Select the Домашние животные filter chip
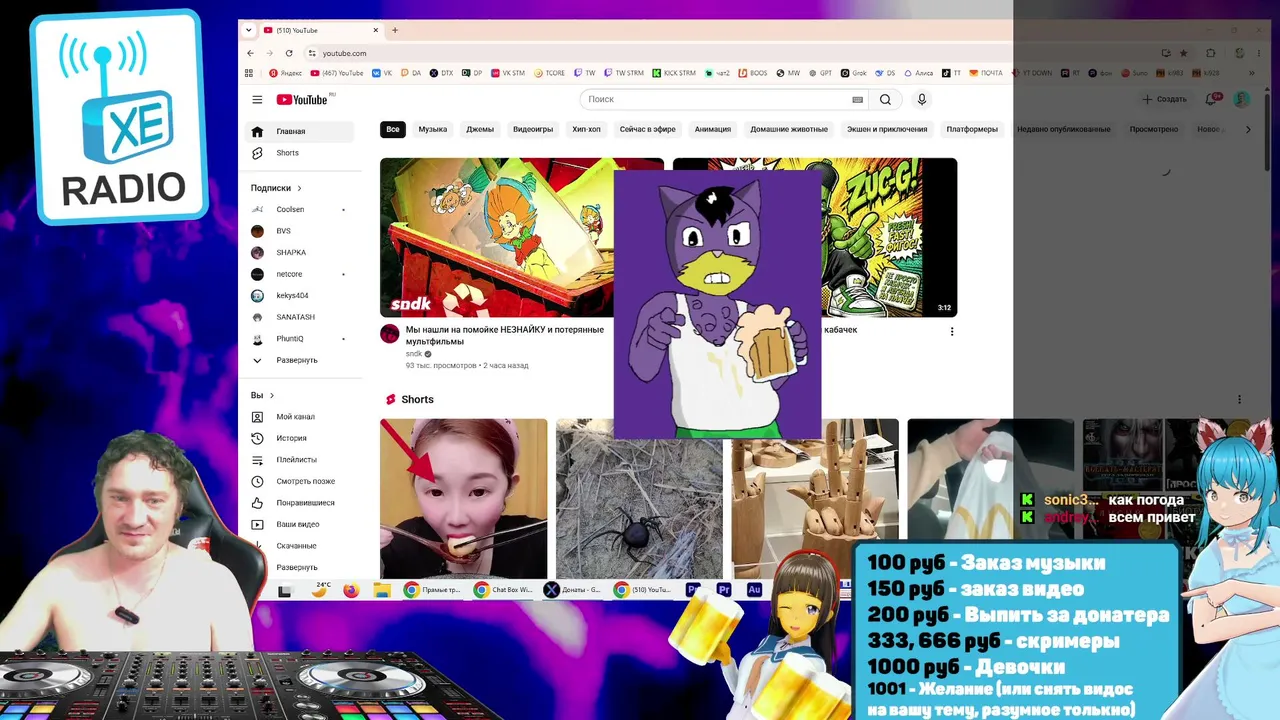Viewport: 1280px width, 720px height. click(789, 129)
